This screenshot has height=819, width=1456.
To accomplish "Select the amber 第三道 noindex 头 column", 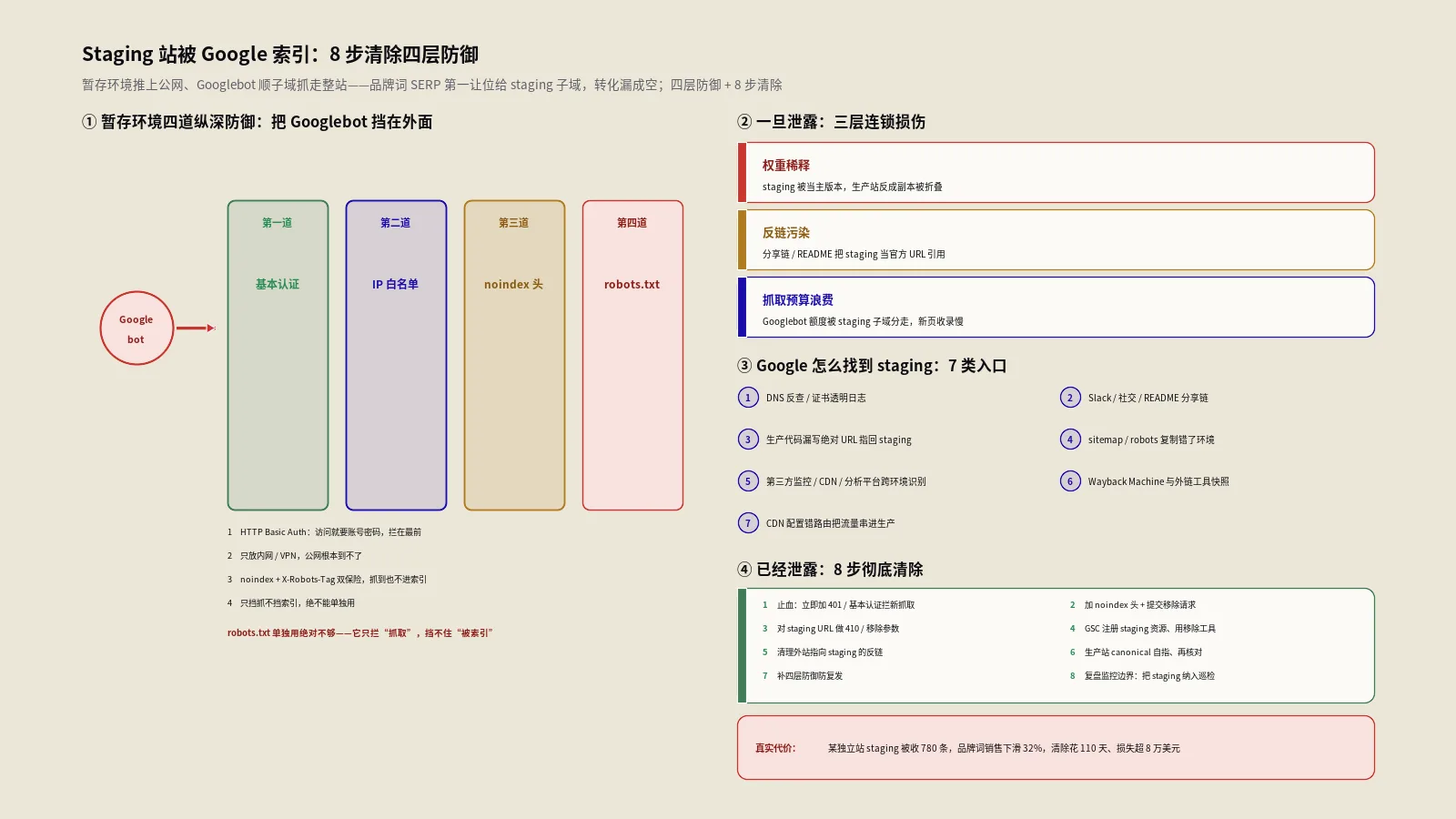I will [514, 355].
